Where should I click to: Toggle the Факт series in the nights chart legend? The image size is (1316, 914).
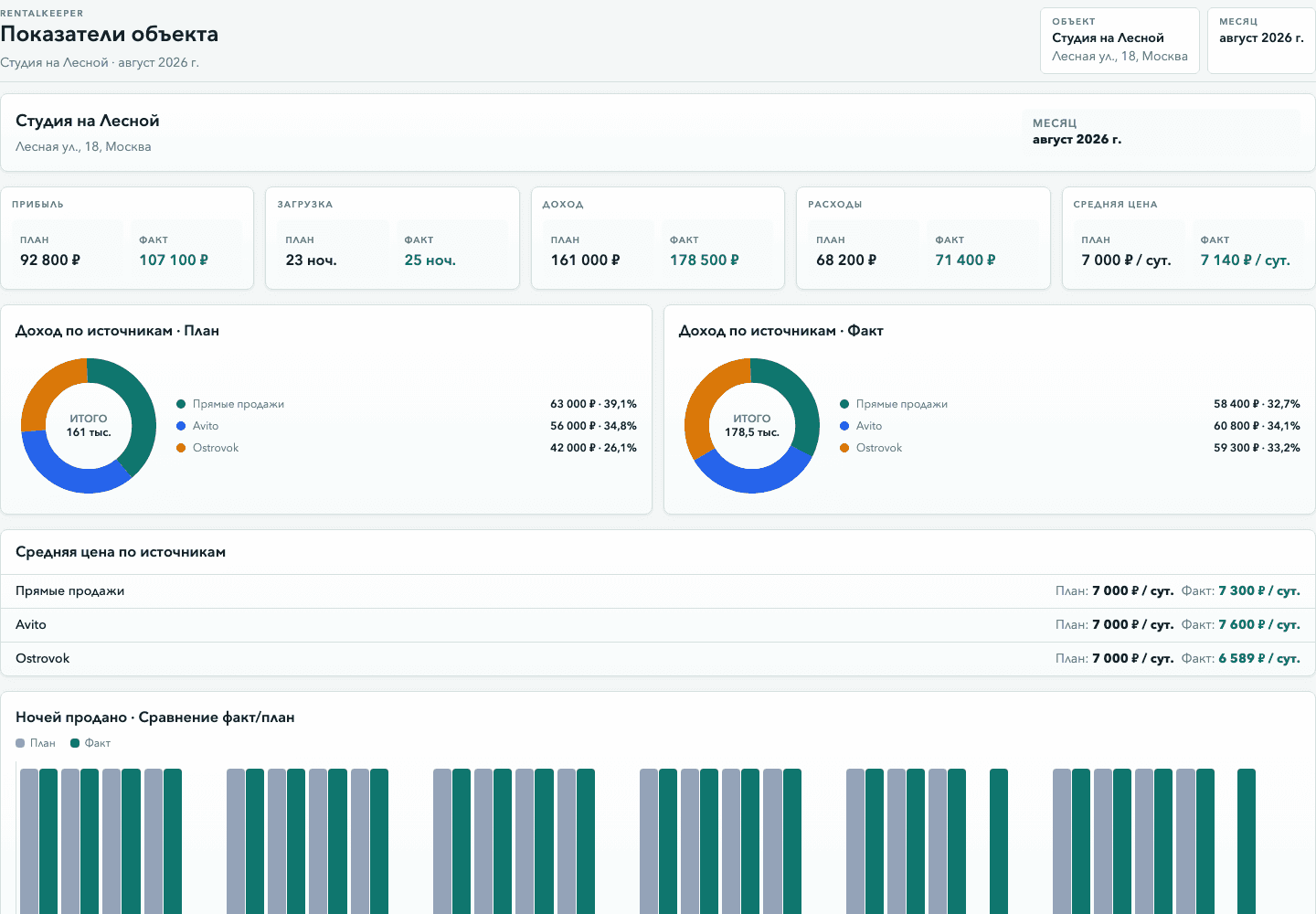(x=90, y=743)
